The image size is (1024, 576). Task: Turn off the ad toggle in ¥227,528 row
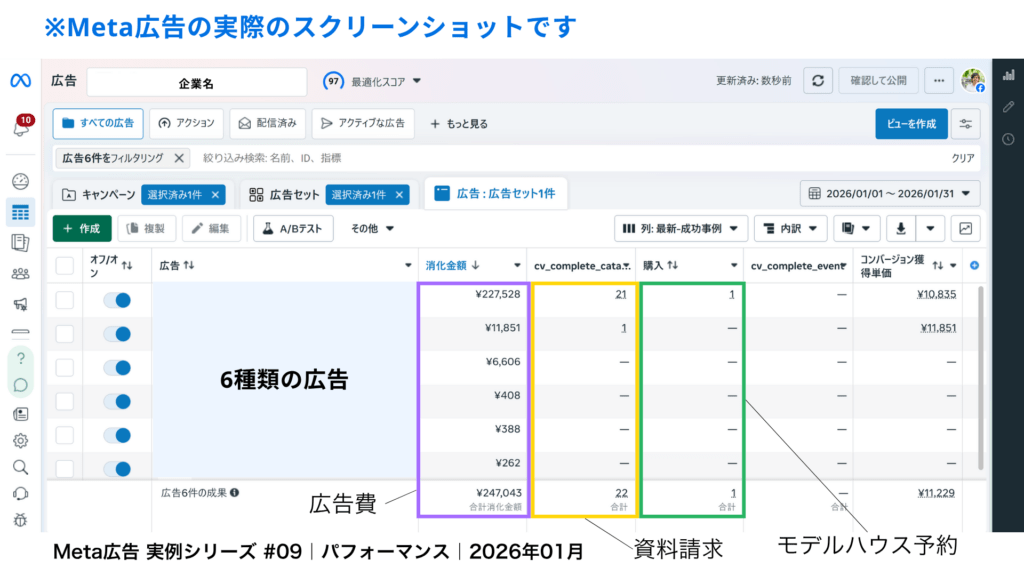[x=118, y=300]
